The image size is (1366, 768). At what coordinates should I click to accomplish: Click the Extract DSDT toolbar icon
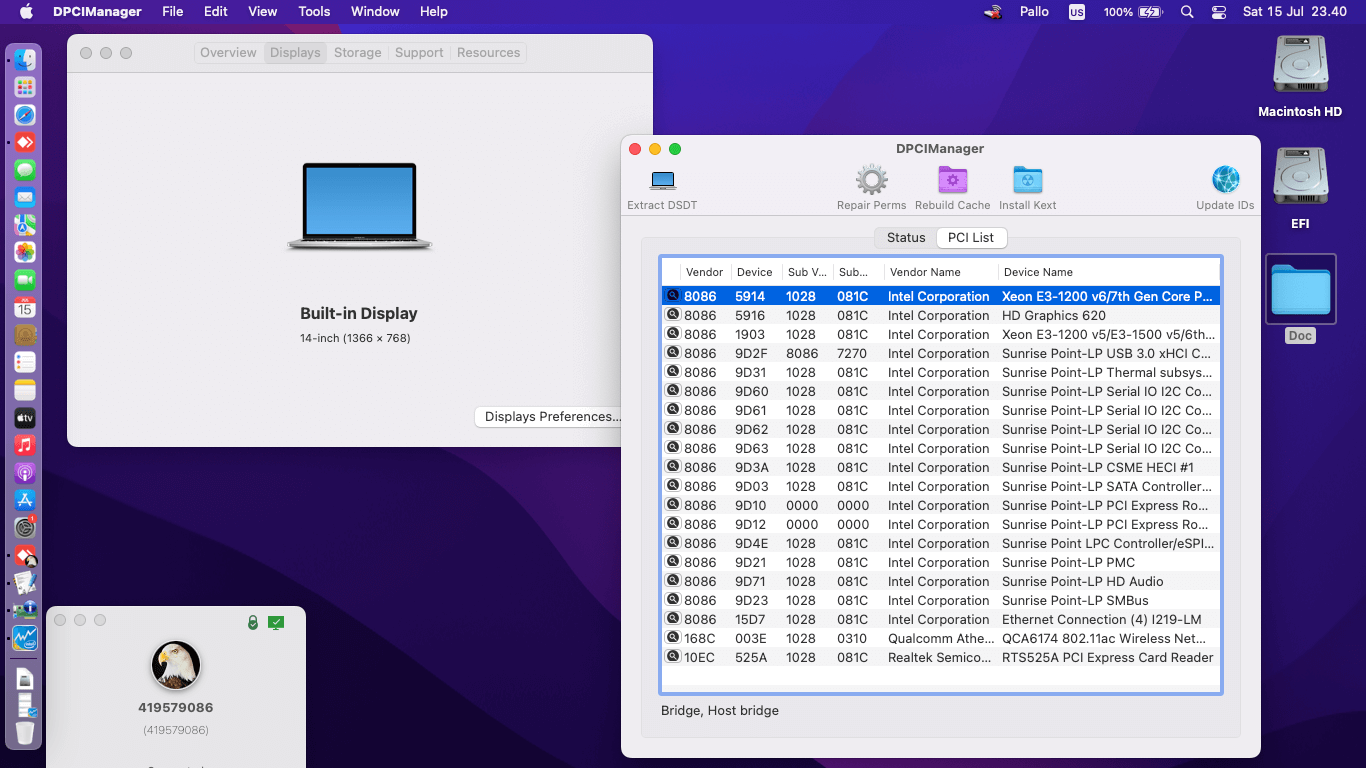point(663,181)
